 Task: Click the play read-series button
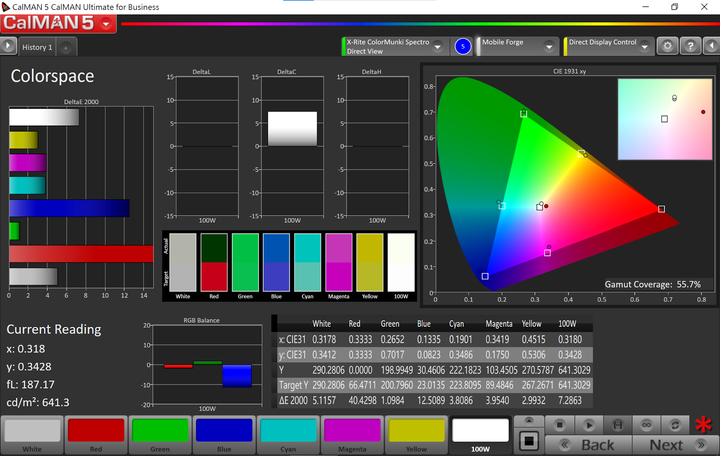pos(589,425)
